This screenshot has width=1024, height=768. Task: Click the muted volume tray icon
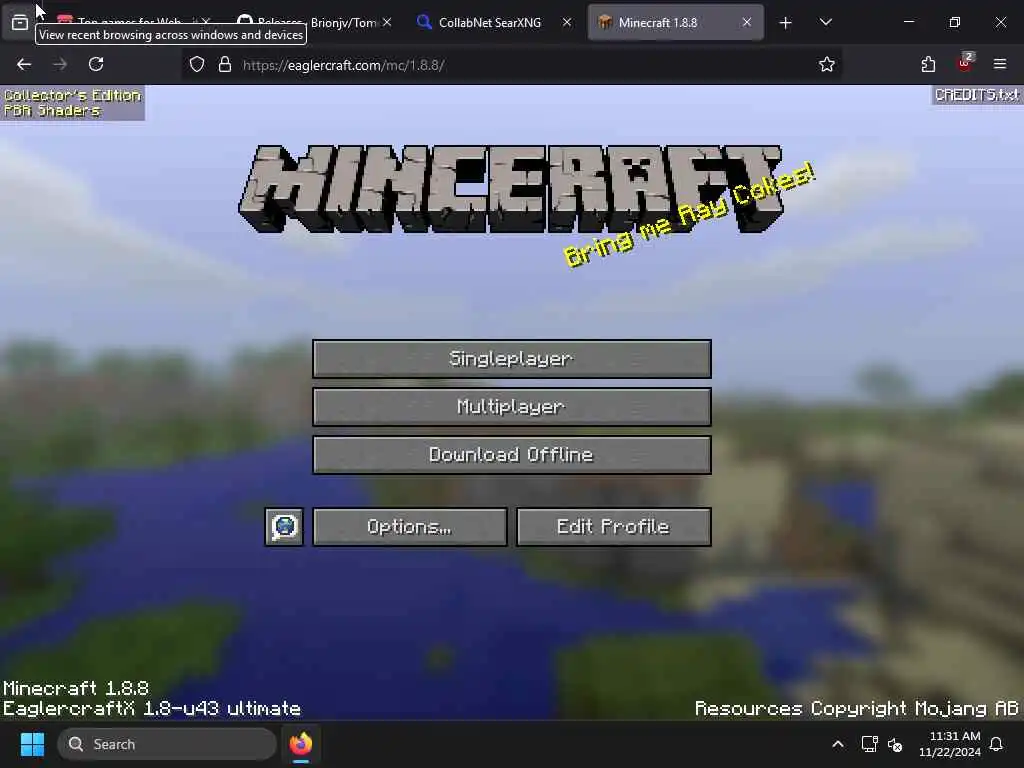[x=895, y=744]
